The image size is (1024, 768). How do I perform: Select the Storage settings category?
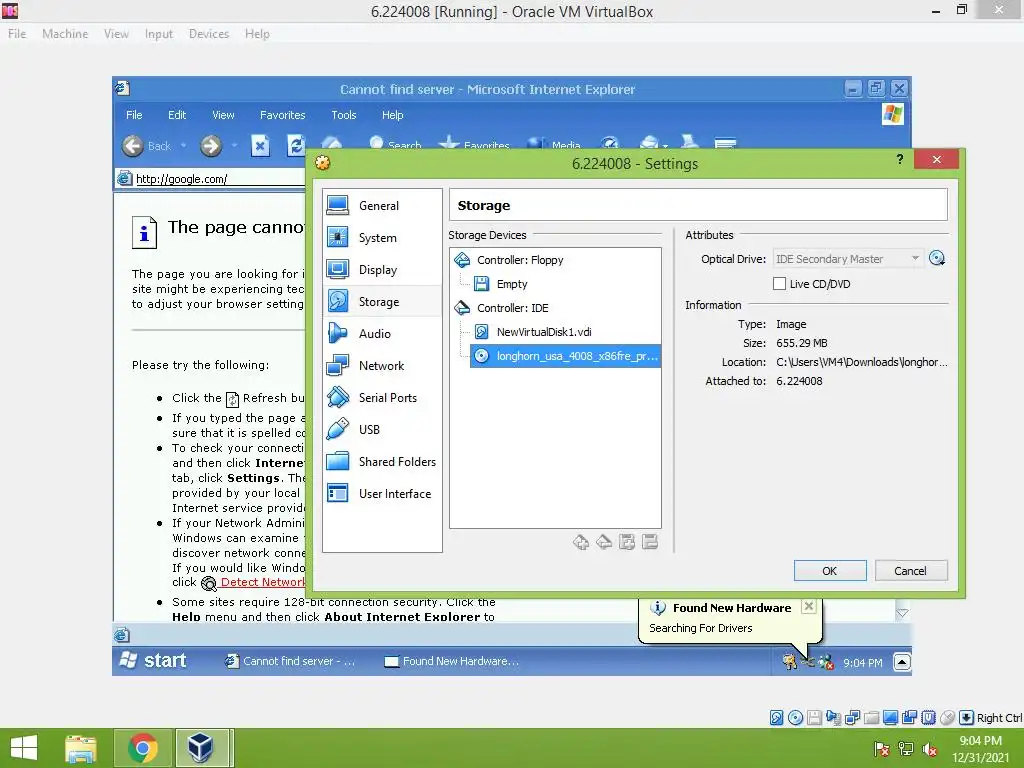pos(382,302)
